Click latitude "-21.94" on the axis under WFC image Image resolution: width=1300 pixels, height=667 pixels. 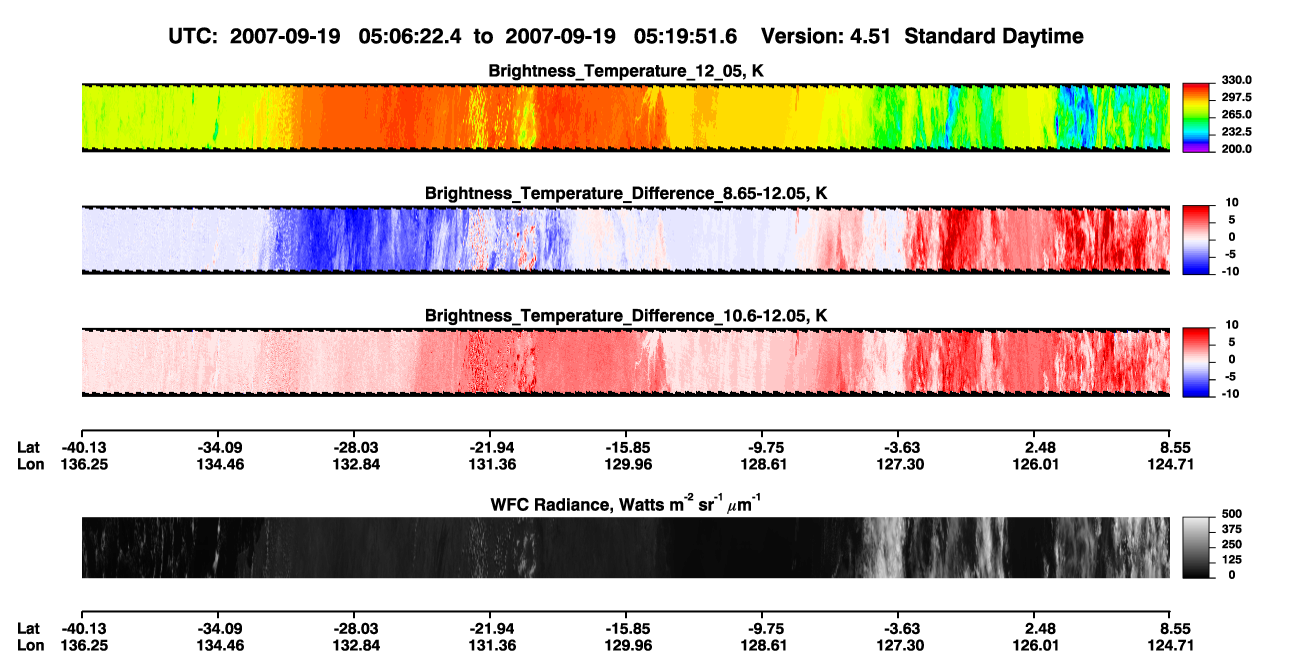click(489, 628)
